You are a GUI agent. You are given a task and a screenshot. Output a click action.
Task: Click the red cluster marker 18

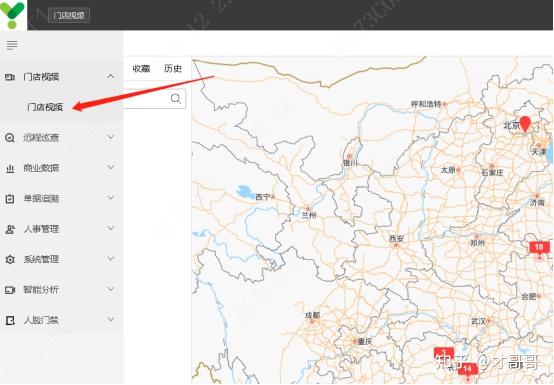tap(539, 248)
